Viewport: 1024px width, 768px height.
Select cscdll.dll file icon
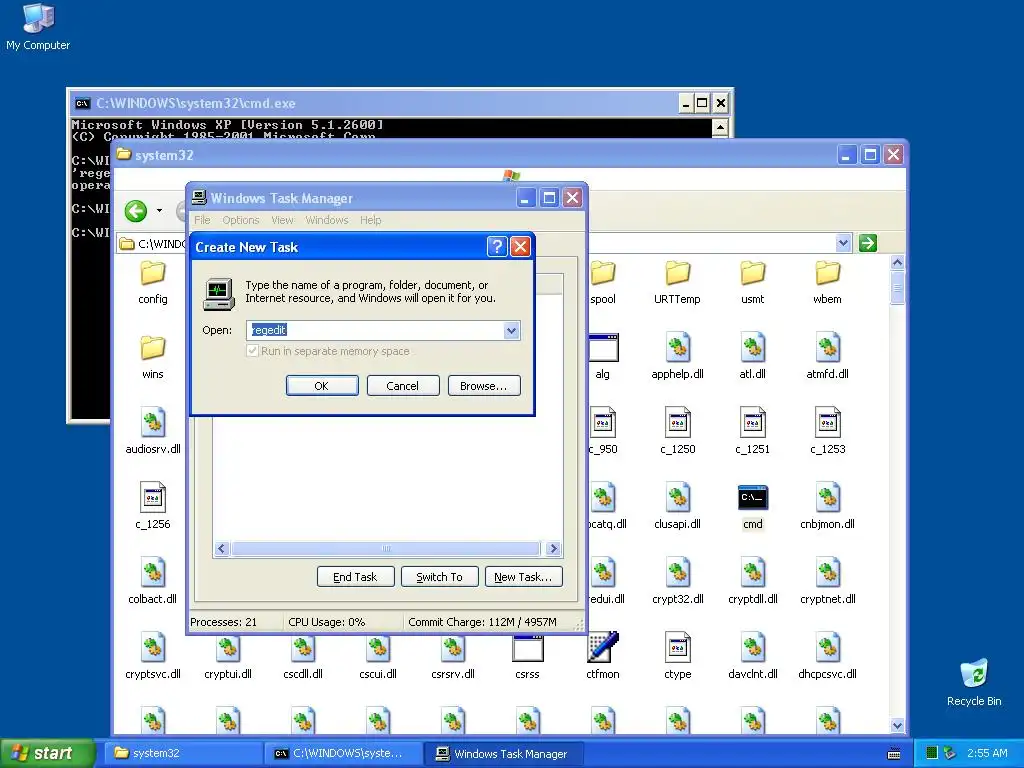point(303,648)
